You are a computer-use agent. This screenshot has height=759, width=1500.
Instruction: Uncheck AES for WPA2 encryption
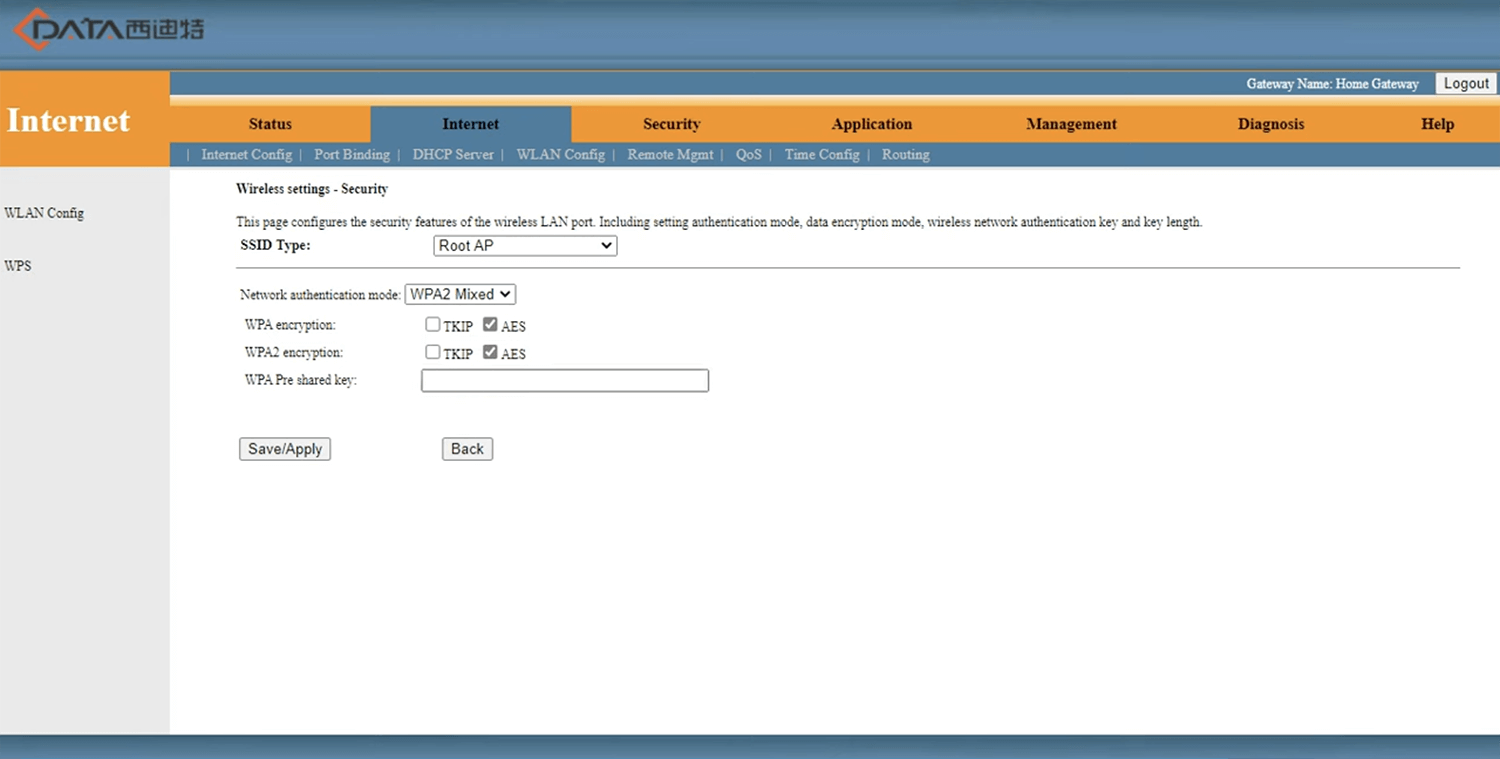pos(490,352)
